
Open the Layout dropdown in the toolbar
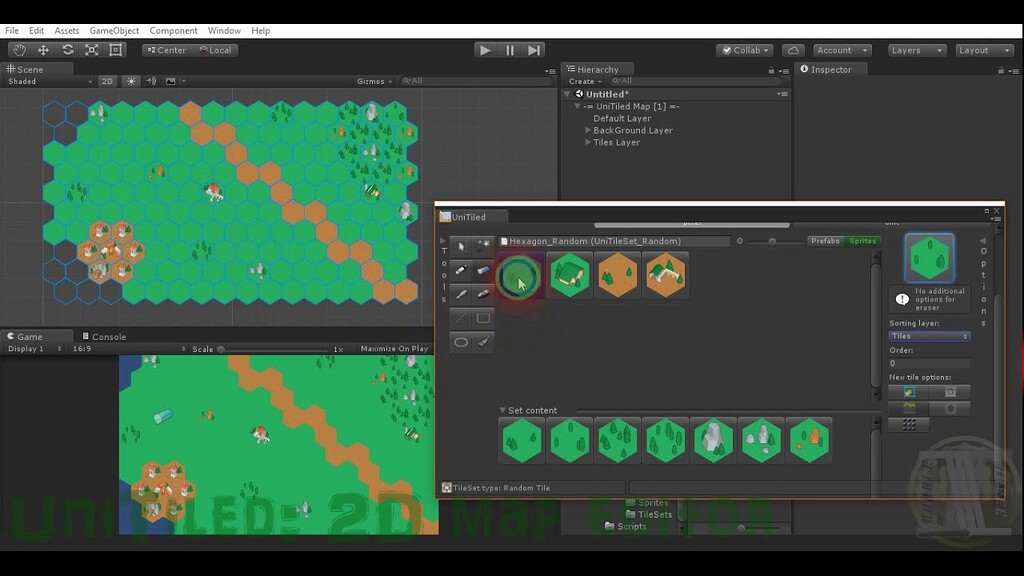pyautogui.click(x=983, y=49)
